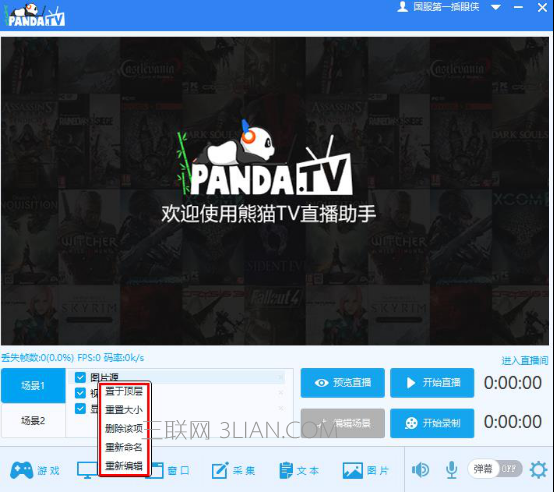Screen dimensions: 554x492
Task: Add an image source (图片)
Action: (366, 470)
